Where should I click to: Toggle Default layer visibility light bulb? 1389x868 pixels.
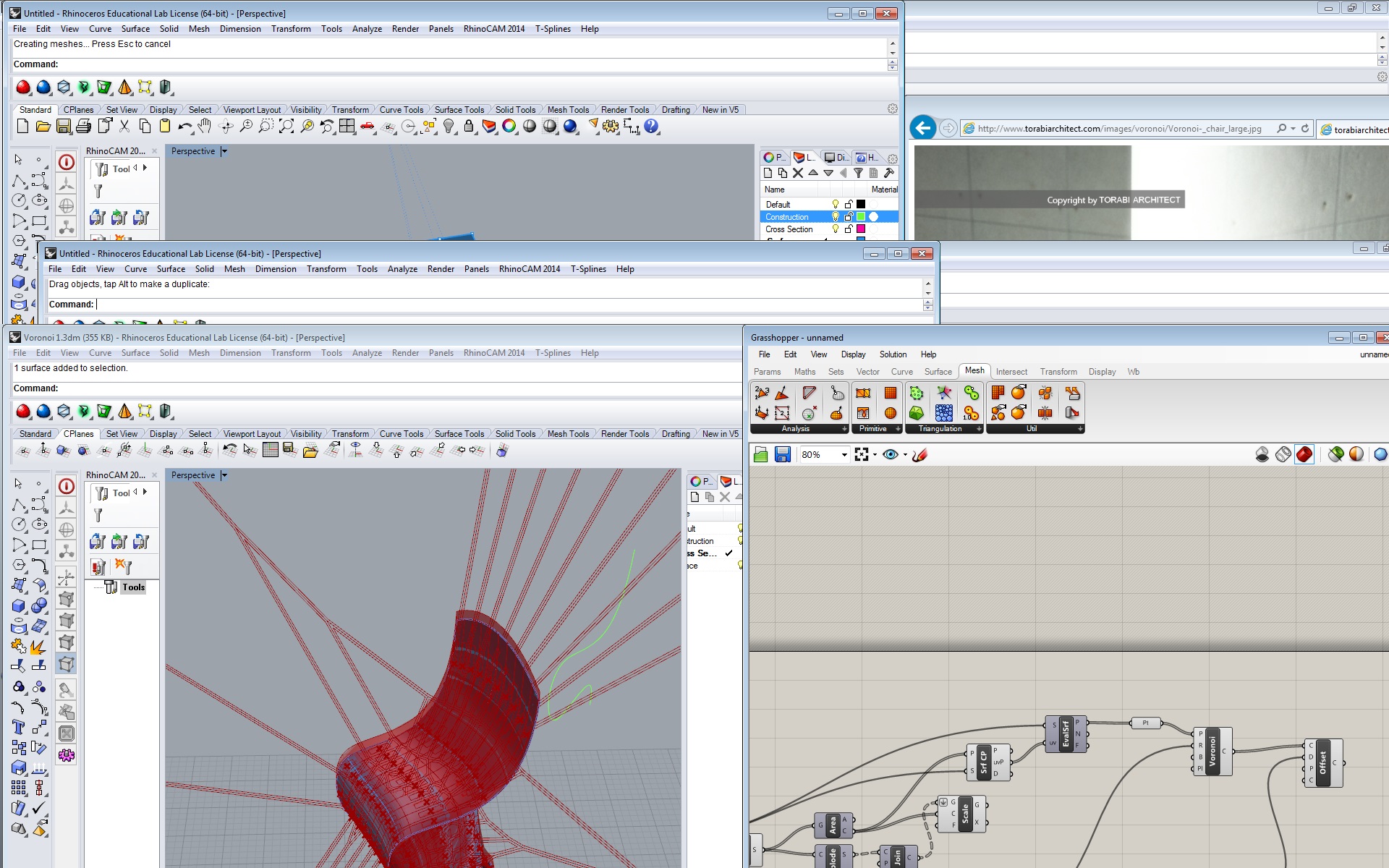click(836, 205)
